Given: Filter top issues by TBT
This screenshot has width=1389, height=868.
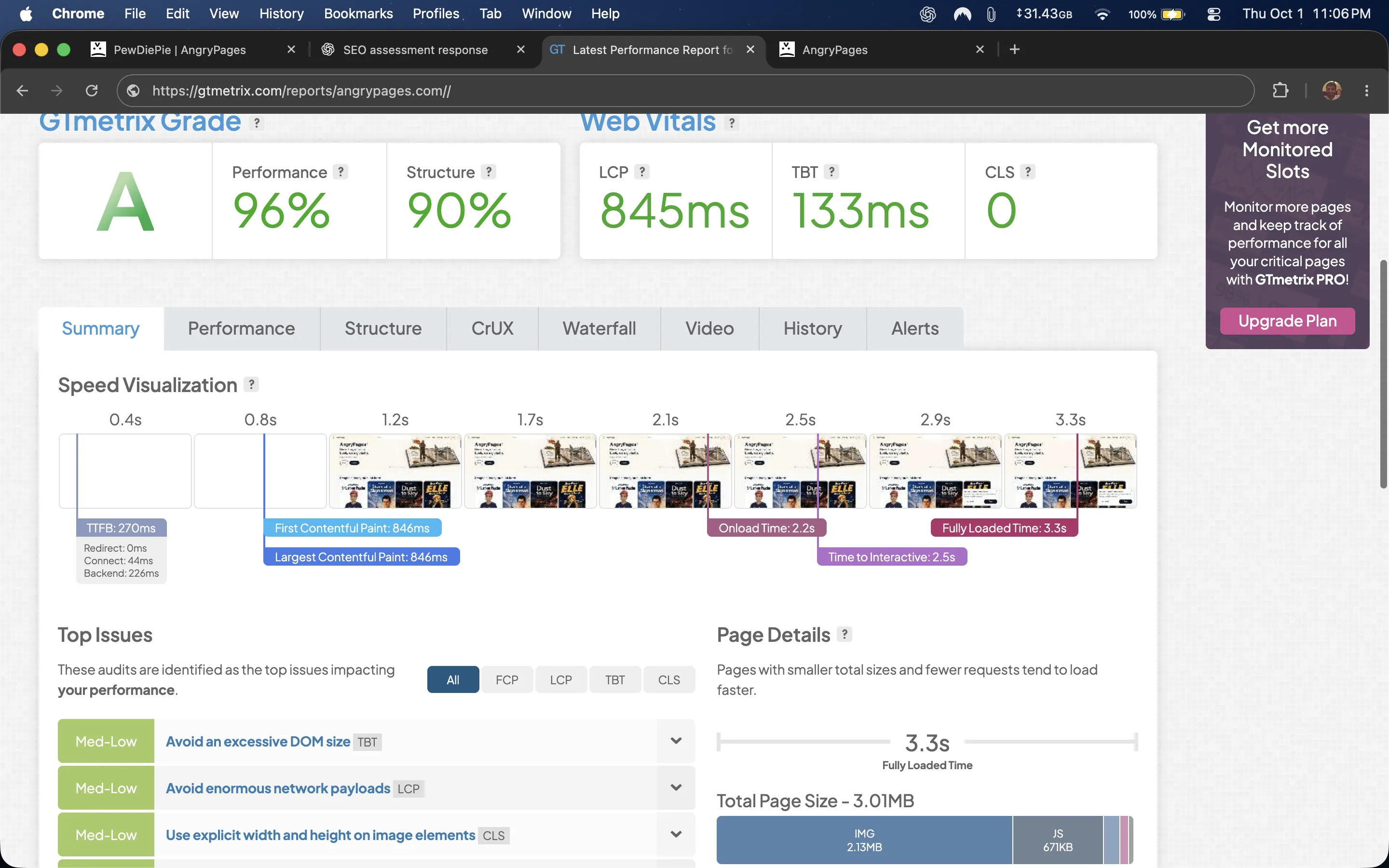Looking at the screenshot, I should [615, 680].
